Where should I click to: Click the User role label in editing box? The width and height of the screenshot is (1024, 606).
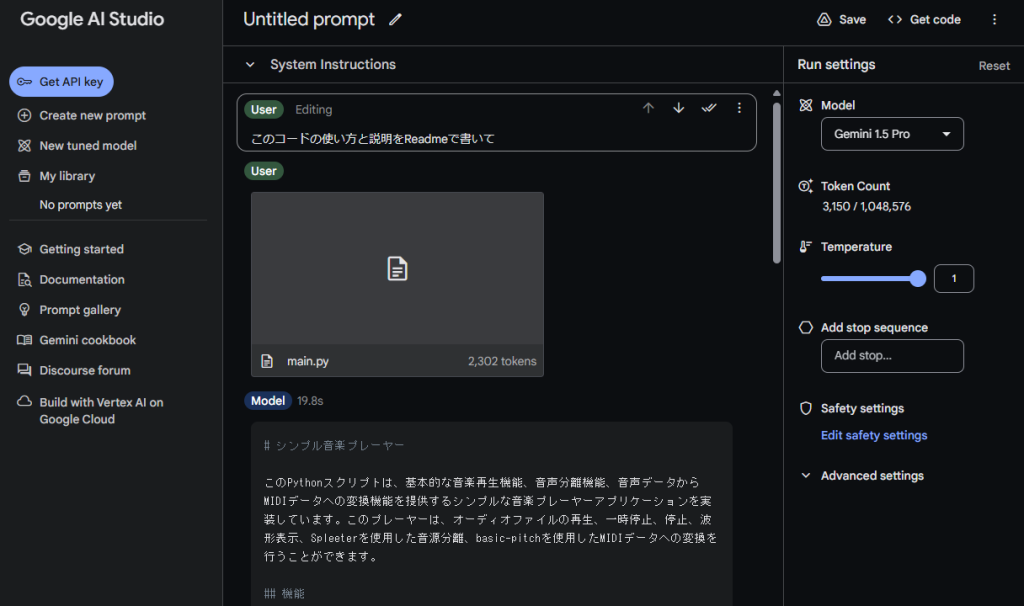coord(264,110)
